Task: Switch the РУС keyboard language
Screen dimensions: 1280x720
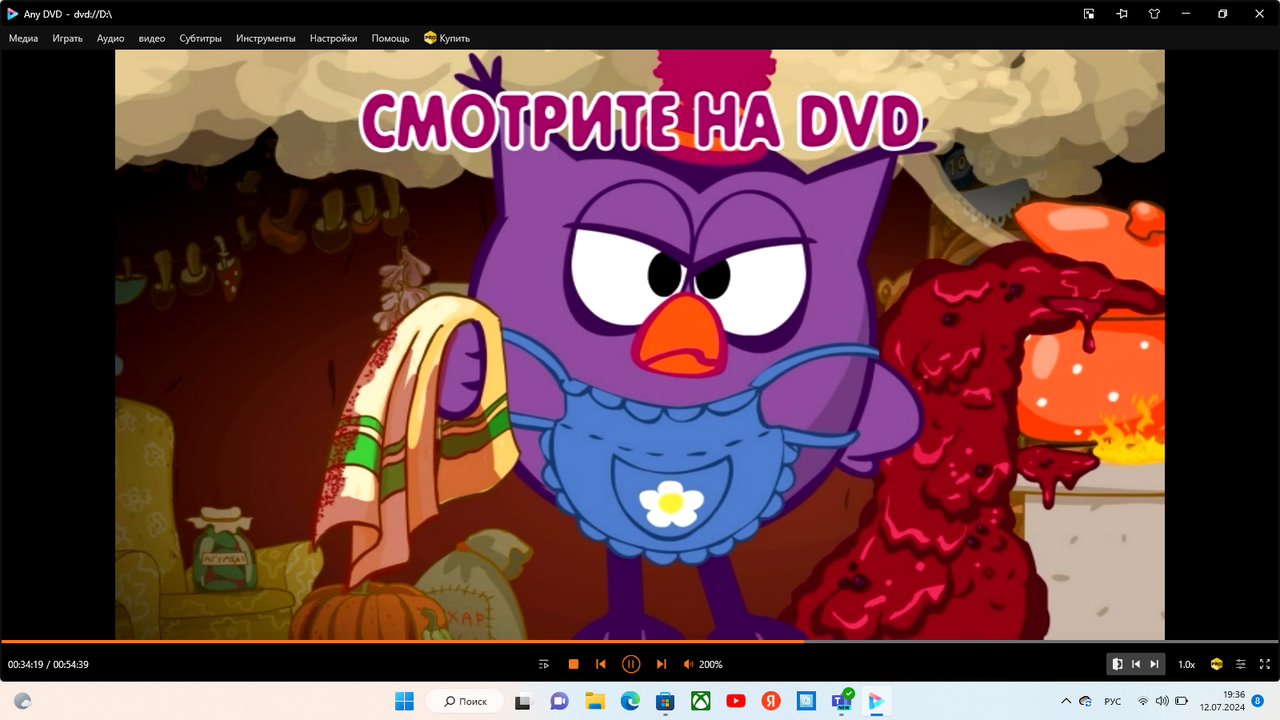Action: click(1112, 701)
